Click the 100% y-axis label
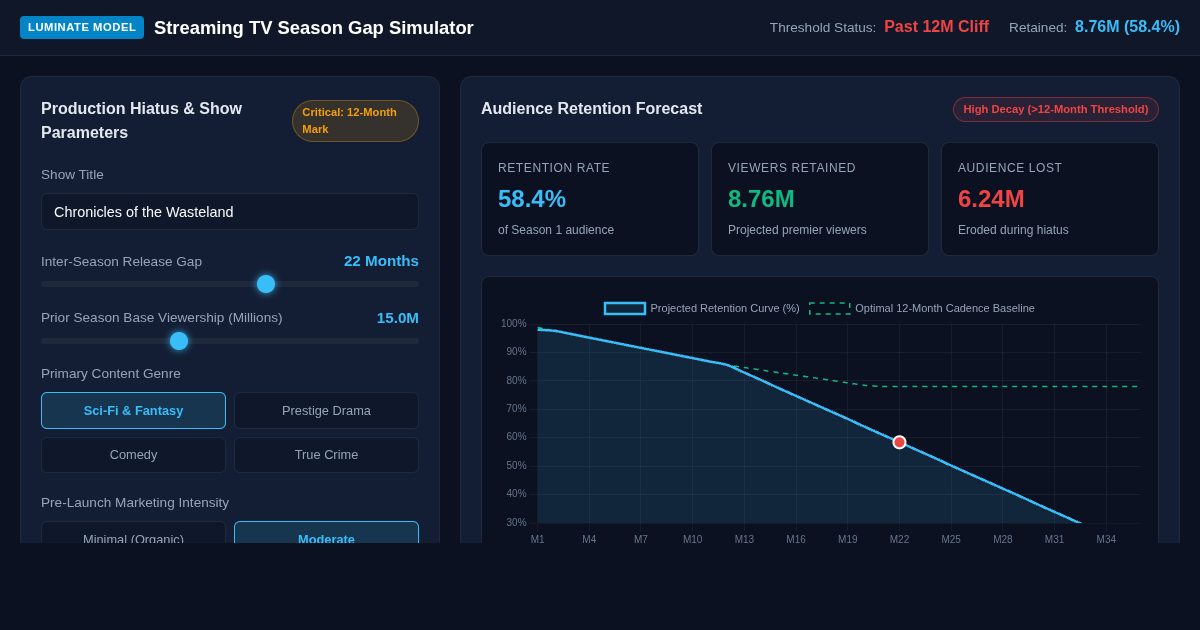1200x630 pixels. click(x=514, y=324)
